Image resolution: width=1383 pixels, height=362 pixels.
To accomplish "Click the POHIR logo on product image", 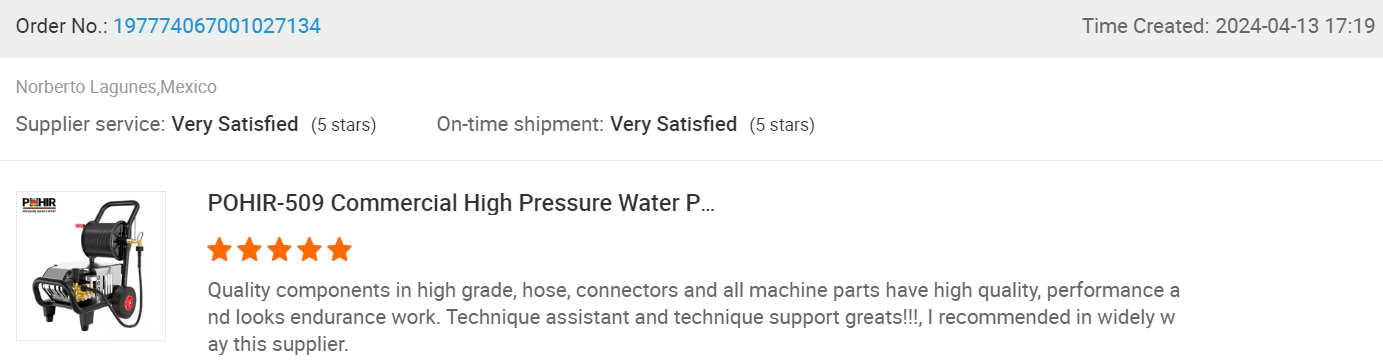I will click(41, 205).
